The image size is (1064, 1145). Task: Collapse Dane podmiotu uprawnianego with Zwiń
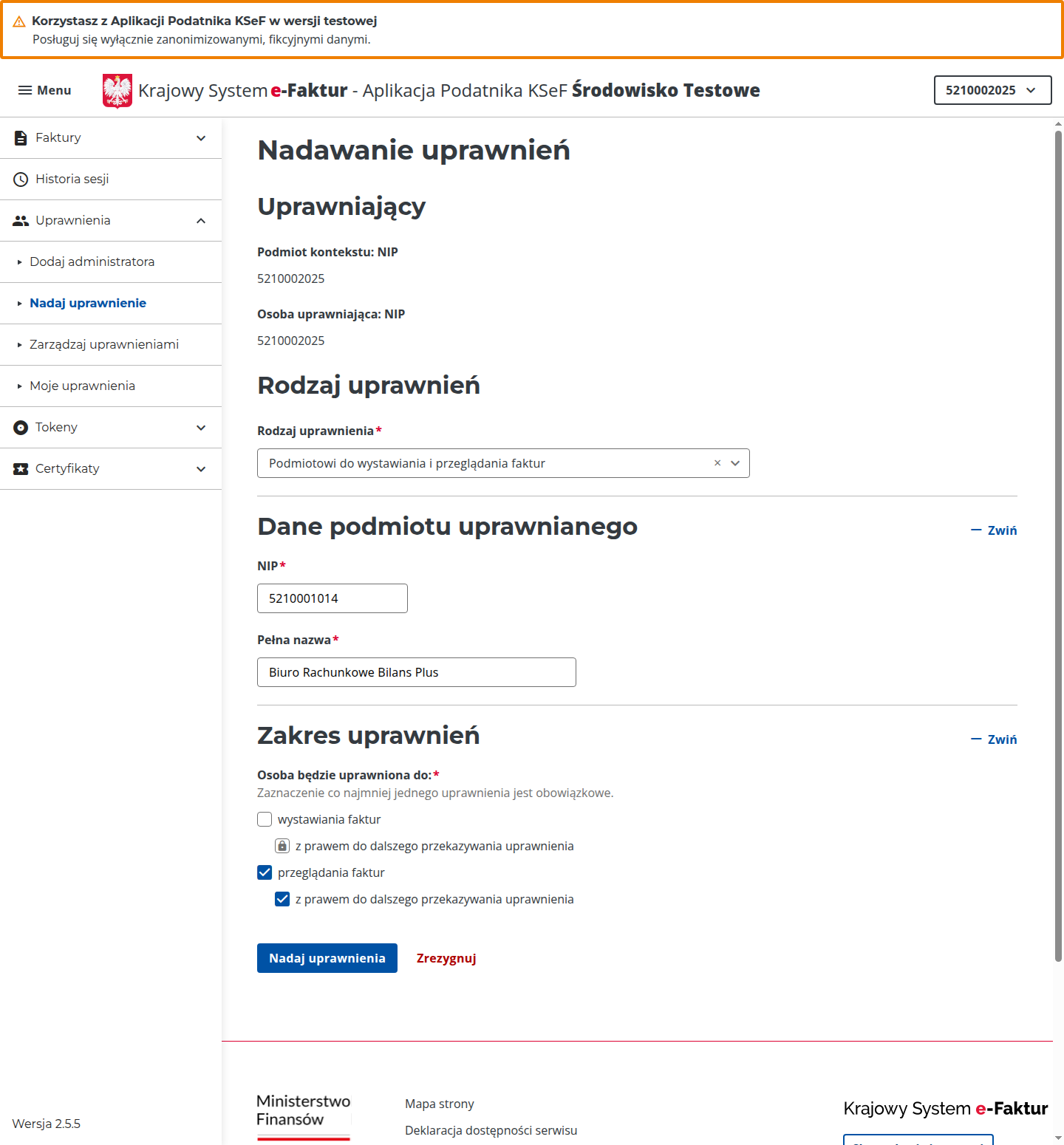(x=994, y=530)
